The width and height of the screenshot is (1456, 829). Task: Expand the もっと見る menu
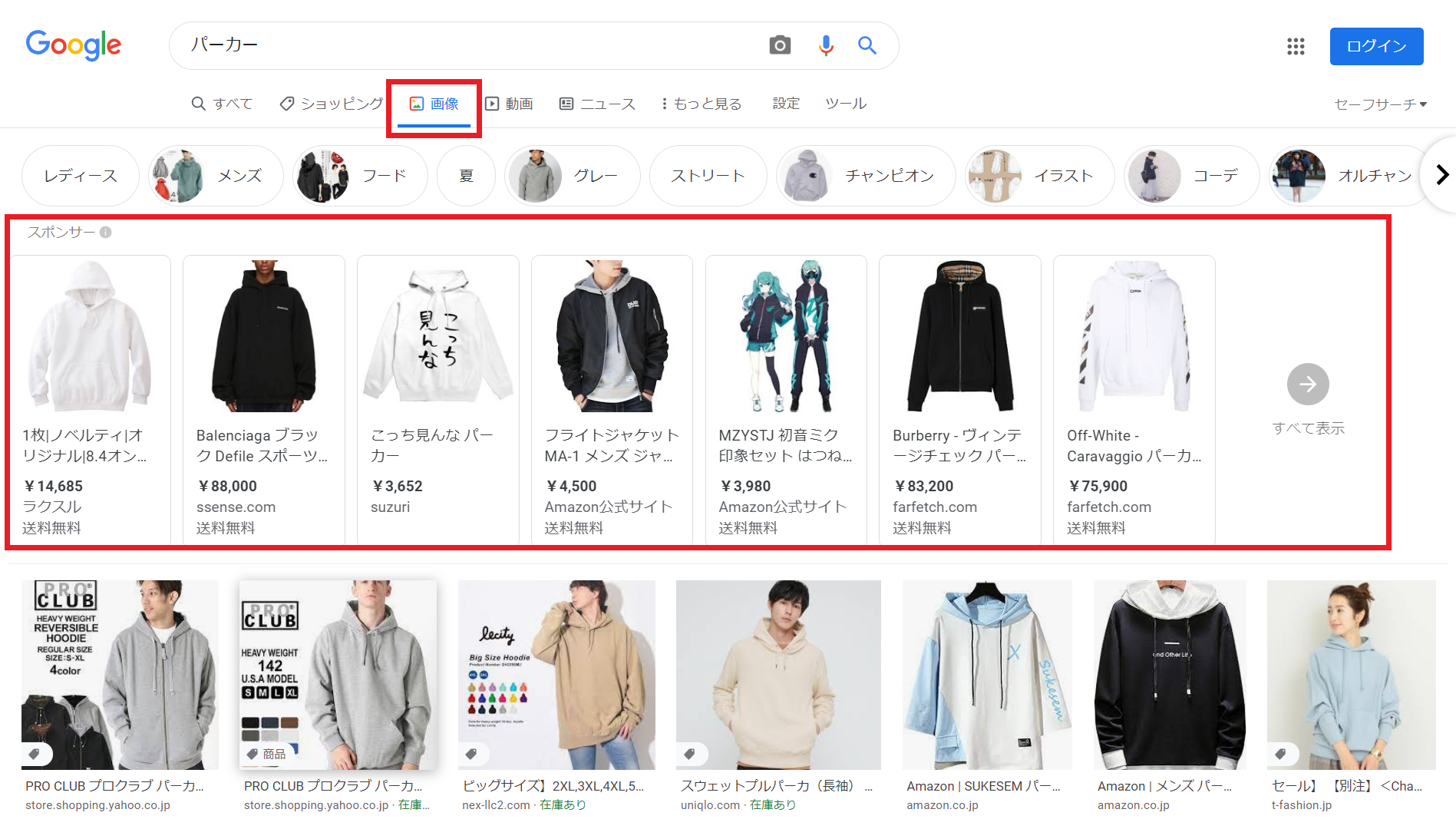[702, 104]
